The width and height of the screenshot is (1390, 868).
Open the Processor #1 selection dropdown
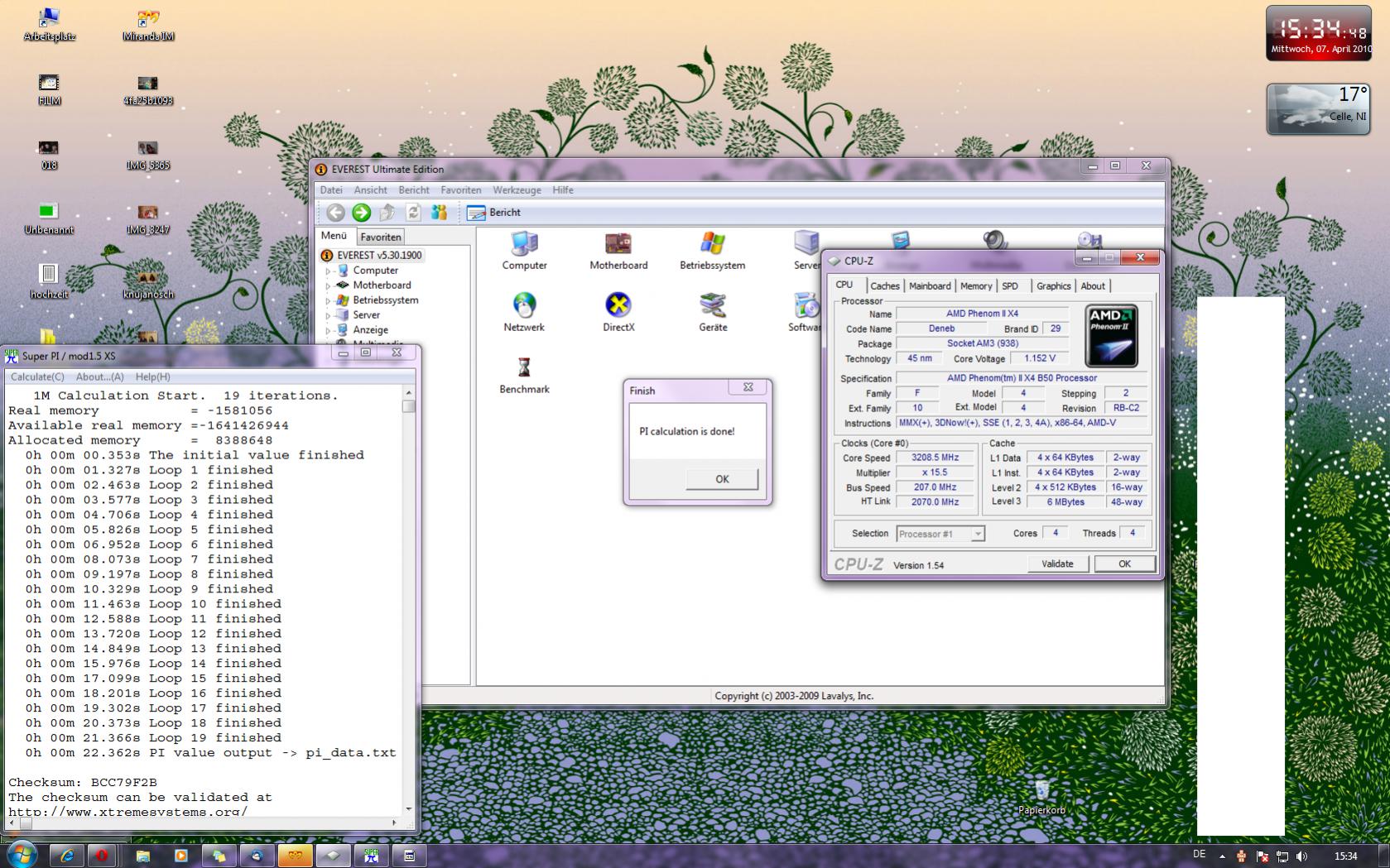click(940, 534)
